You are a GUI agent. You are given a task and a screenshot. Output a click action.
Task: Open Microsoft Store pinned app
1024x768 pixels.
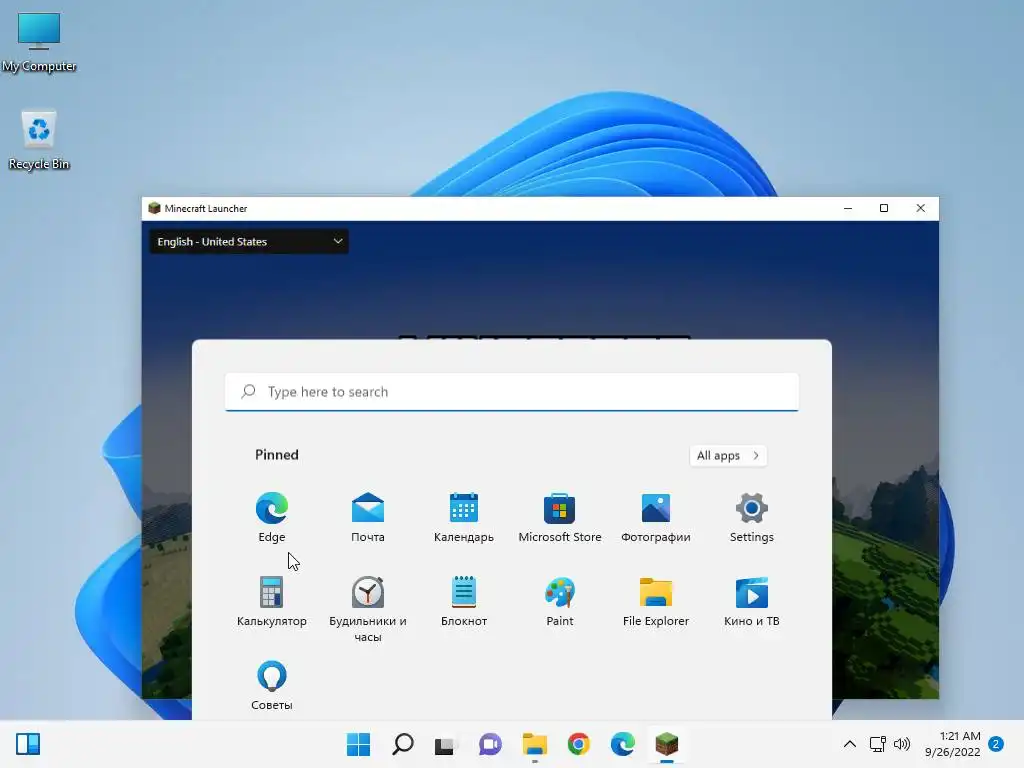[560, 517]
